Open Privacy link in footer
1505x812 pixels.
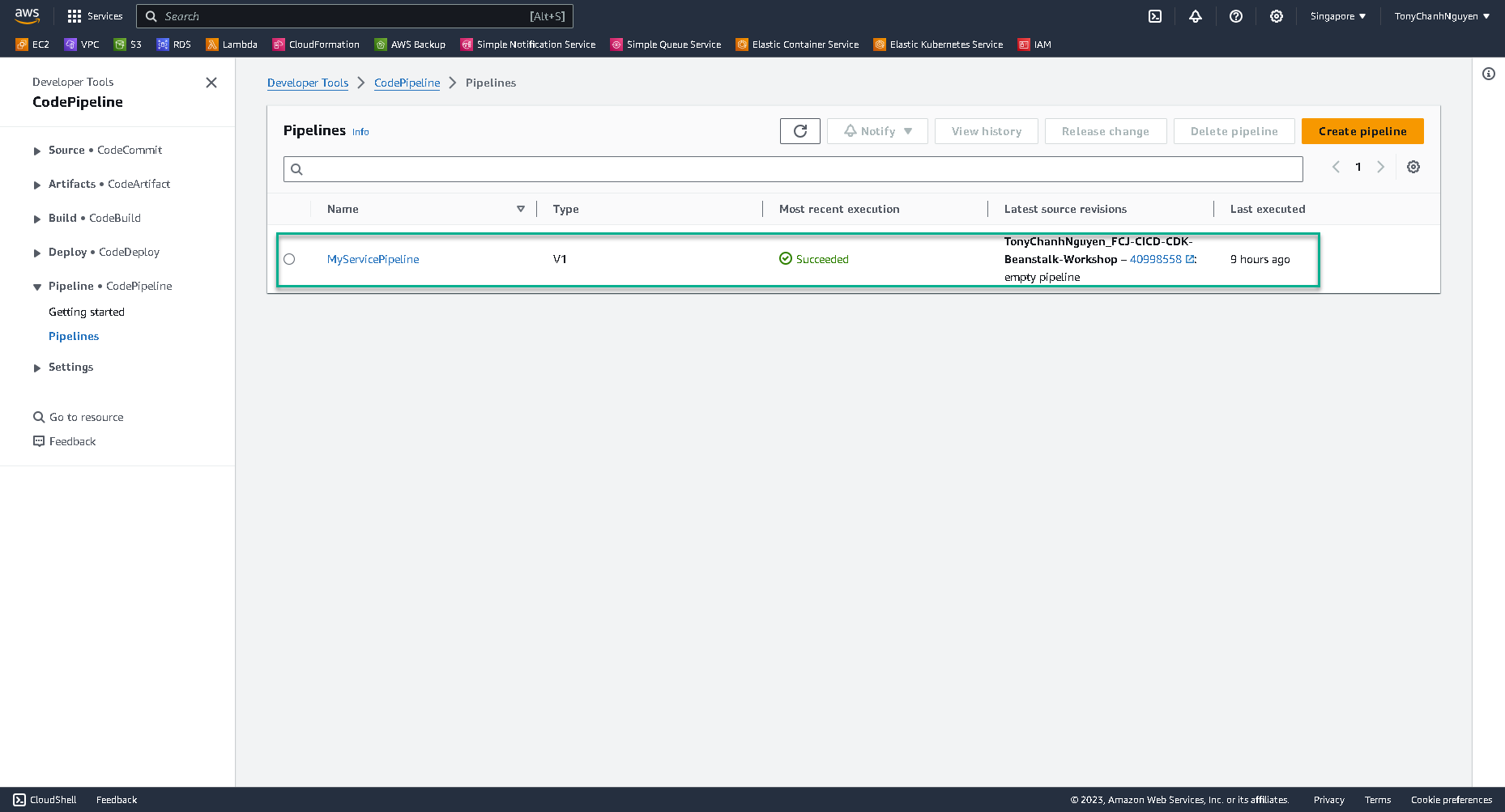(x=1329, y=800)
